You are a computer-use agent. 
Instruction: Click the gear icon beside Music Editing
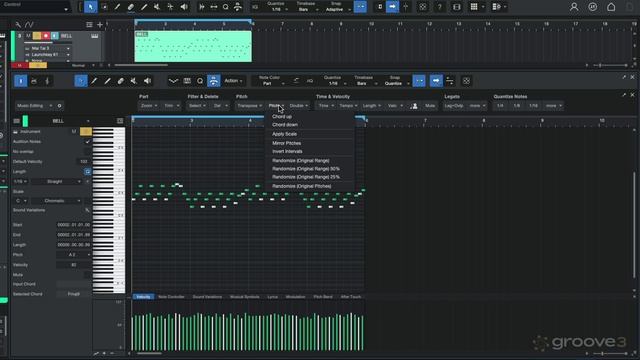[x=59, y=106]
